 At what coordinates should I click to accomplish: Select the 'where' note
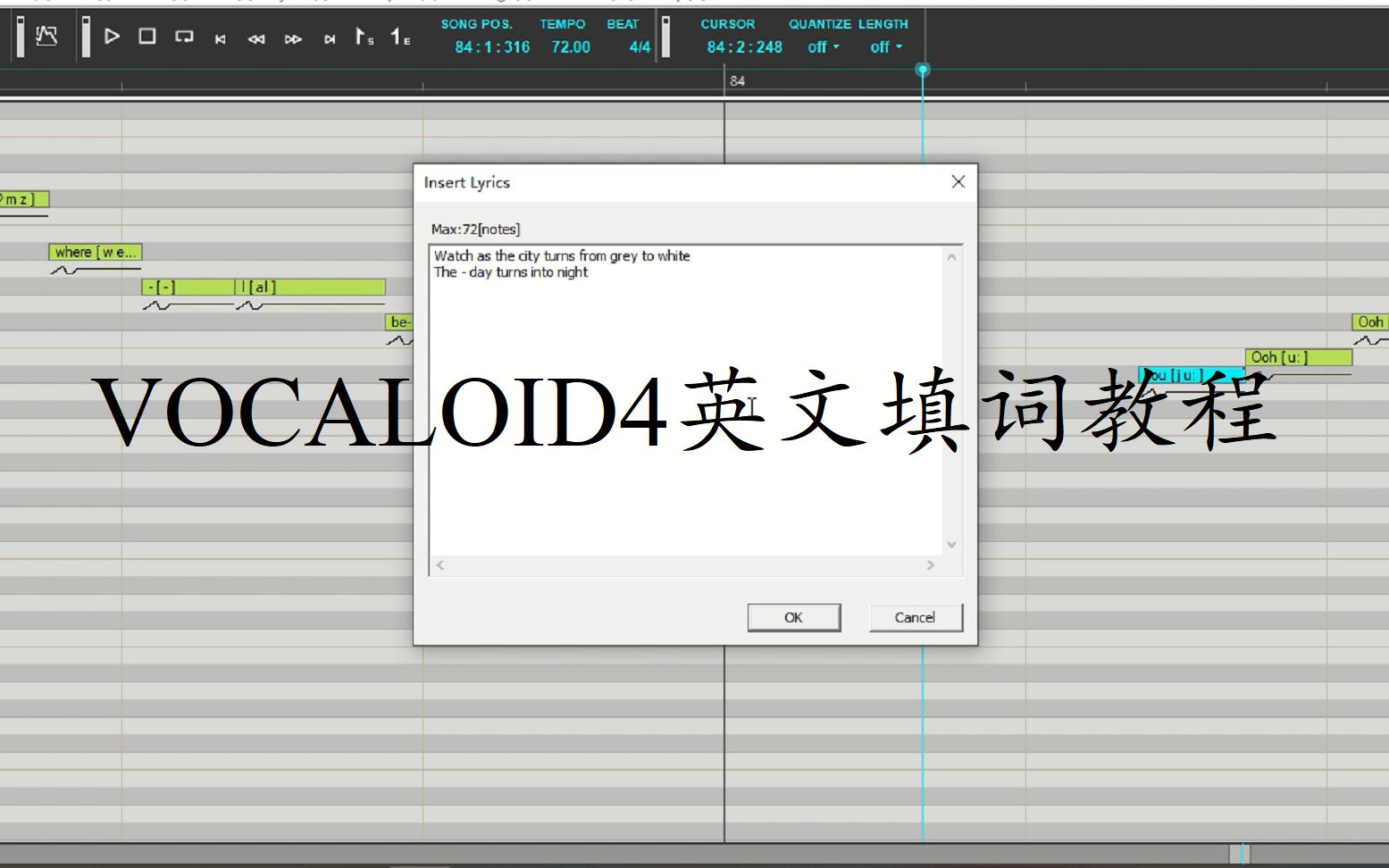pyautogui.click(x=96, y=252)
